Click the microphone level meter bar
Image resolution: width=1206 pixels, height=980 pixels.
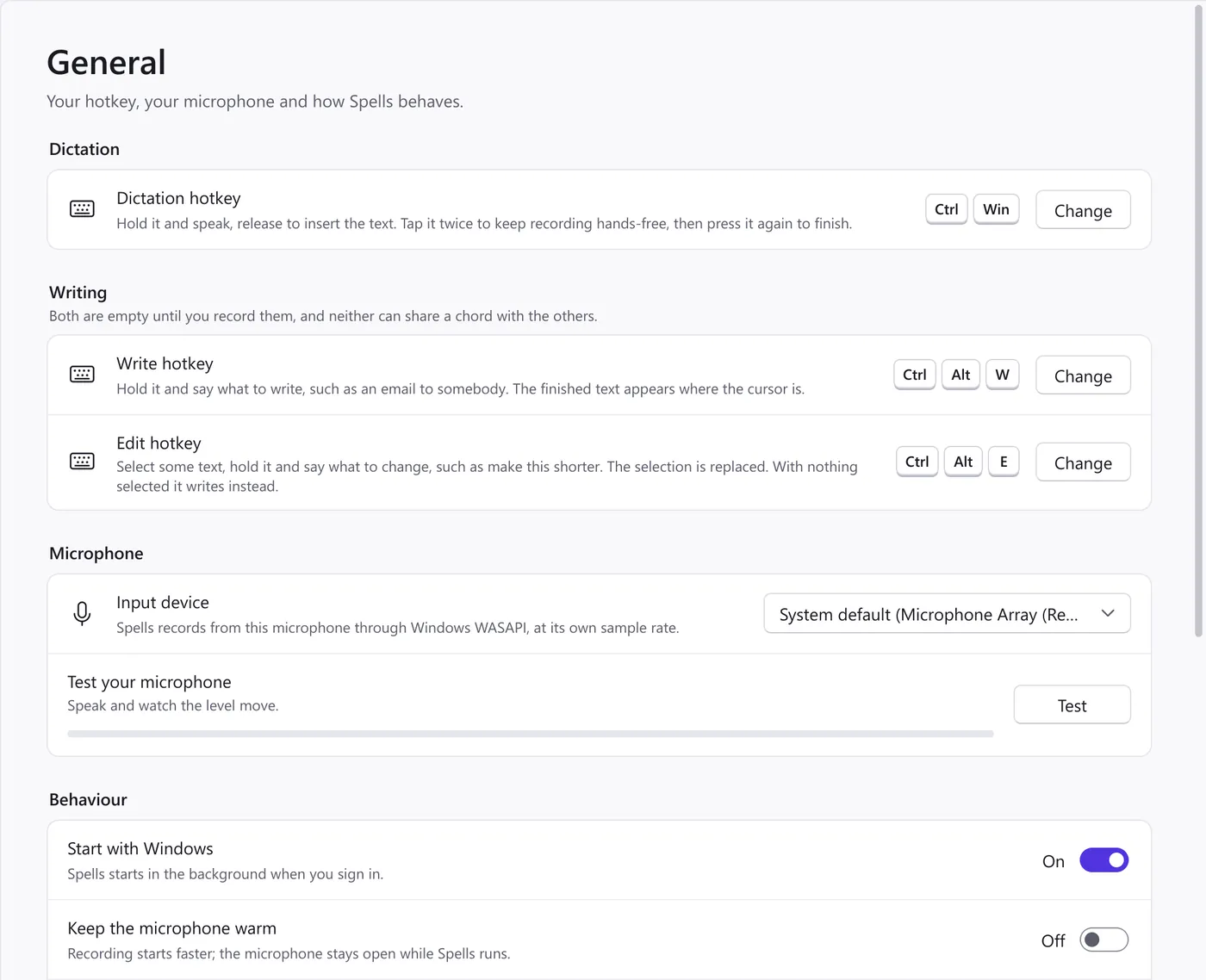tap(531, 734)
